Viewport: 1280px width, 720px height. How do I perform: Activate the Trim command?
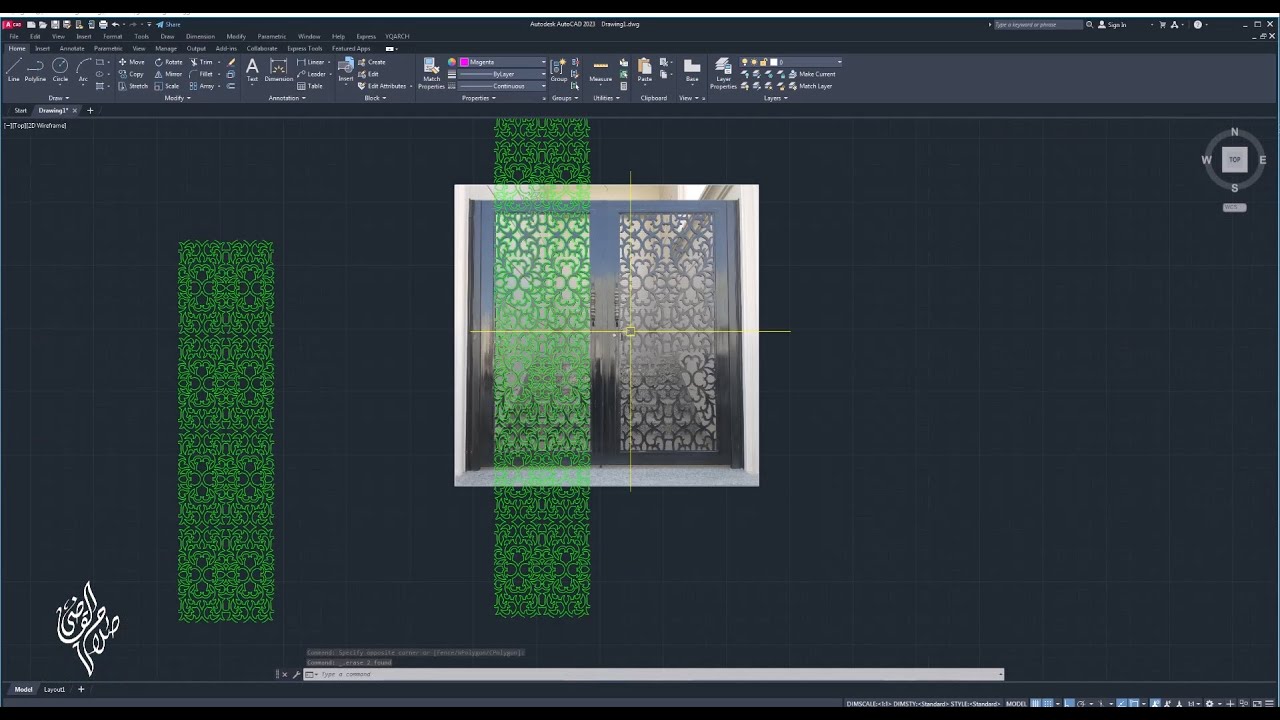pyautogui.click(x=201, y=62)
